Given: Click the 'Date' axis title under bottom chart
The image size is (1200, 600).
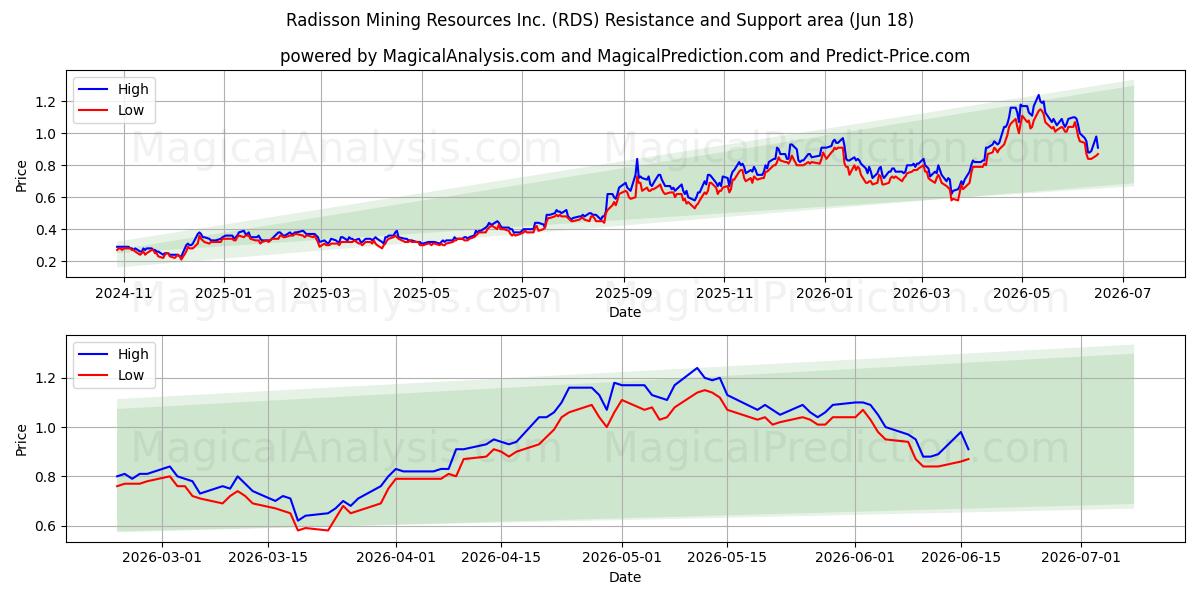Looking at the screenshot, I should click(x=624, y=577).
